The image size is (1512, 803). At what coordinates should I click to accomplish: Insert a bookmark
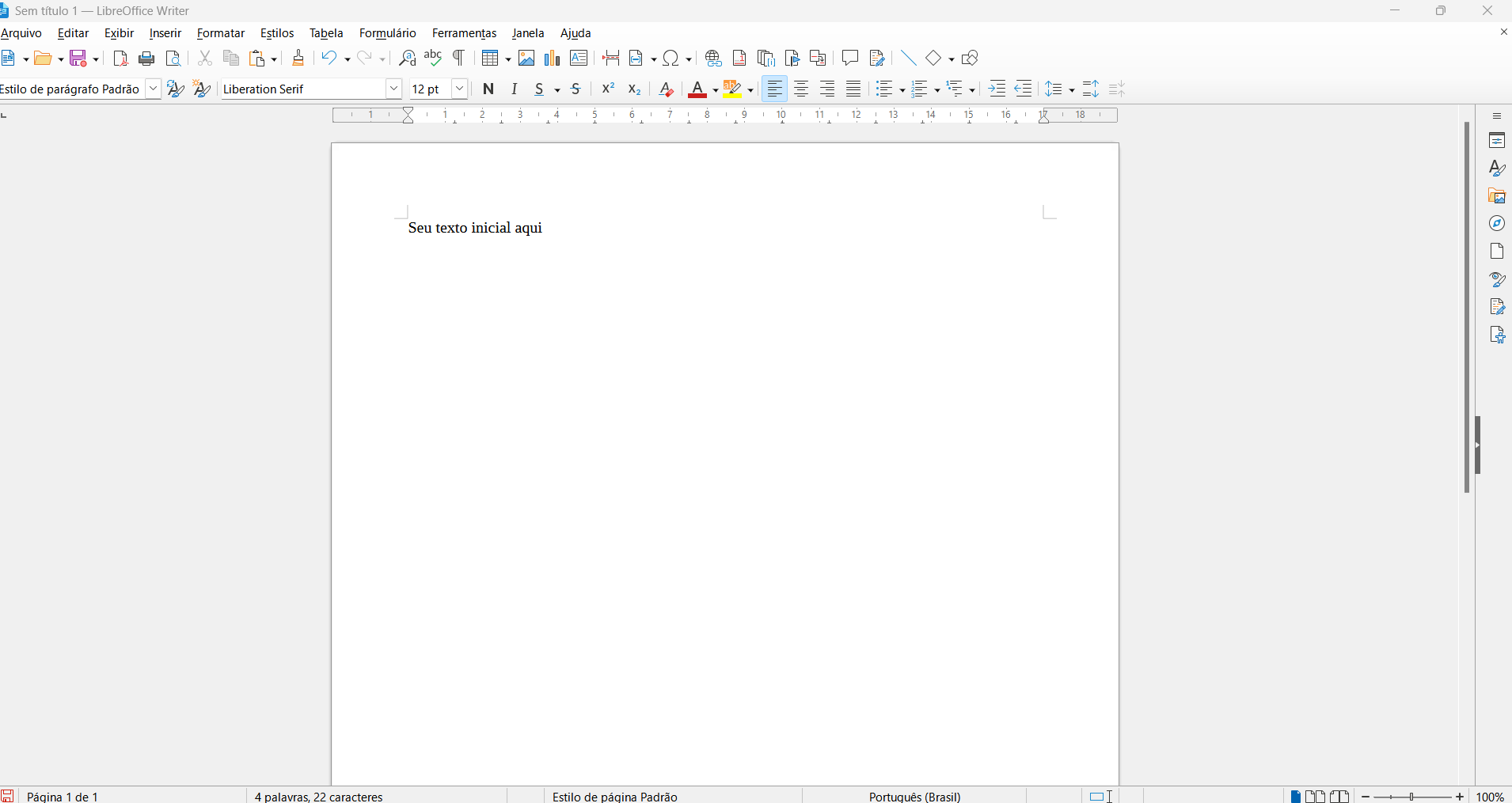792,58
